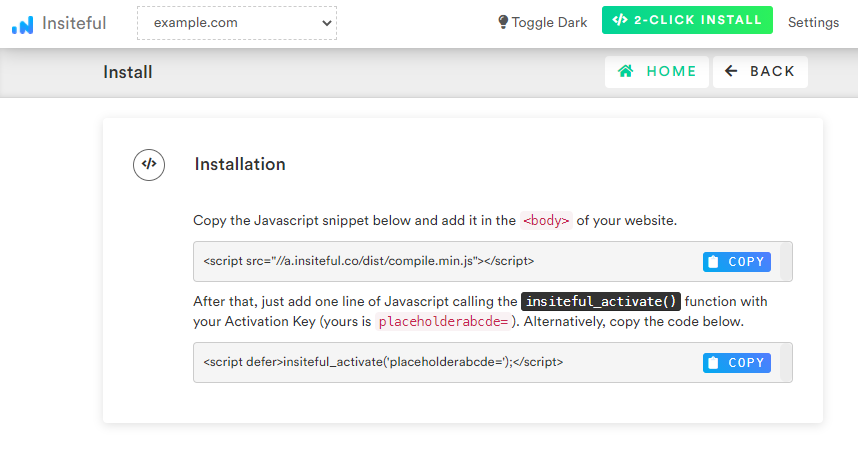Screen dimensions: 858x453
Task: Toggle Dark mode
Action: [x=542, y=22]
